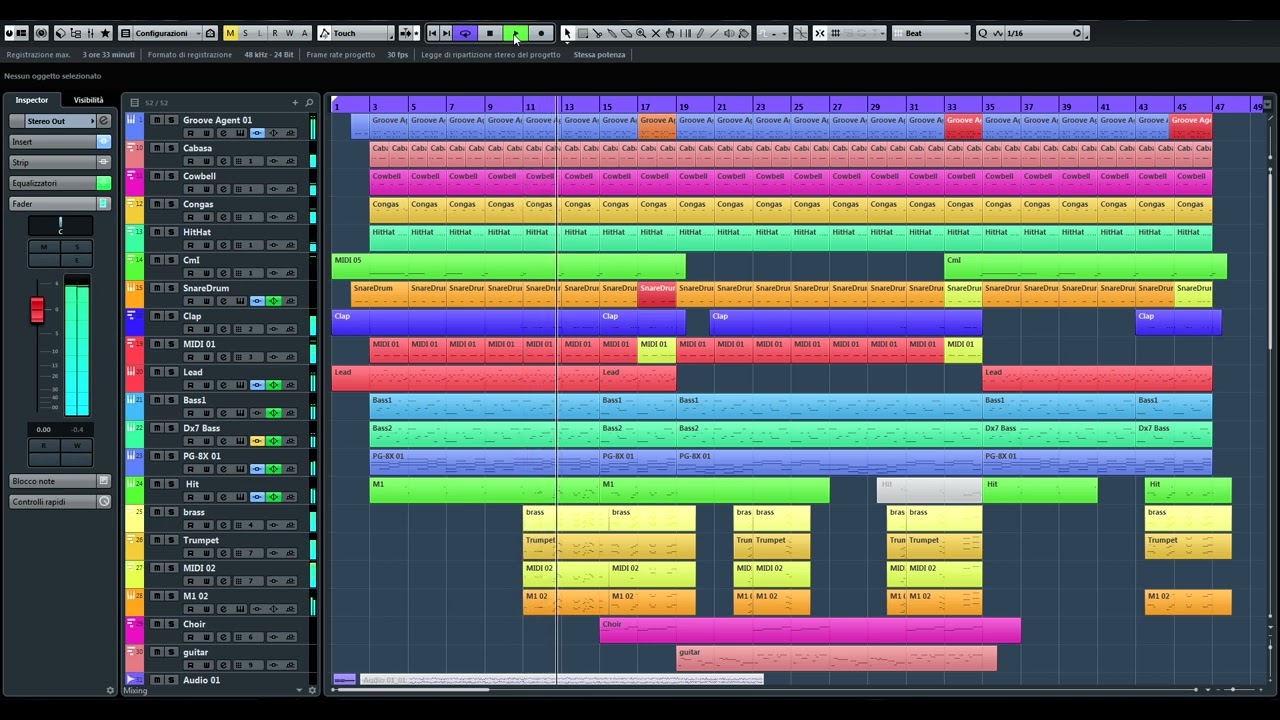This screenshot has height=720, width=1280.
Task: Select the Choir part in arrangement
Action: tap(810, 630)
